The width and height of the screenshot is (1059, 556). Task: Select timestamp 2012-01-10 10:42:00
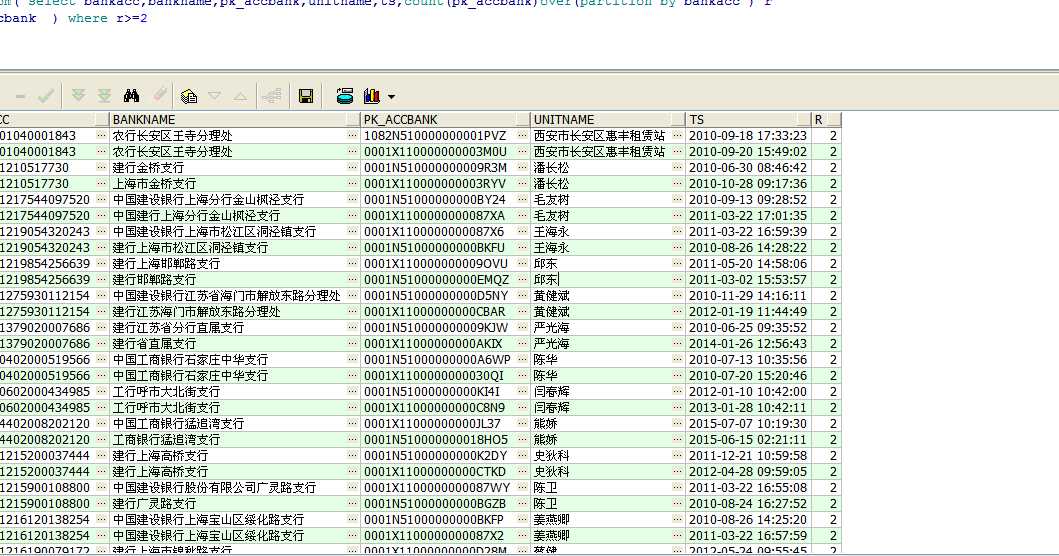[x=748, y=391]
